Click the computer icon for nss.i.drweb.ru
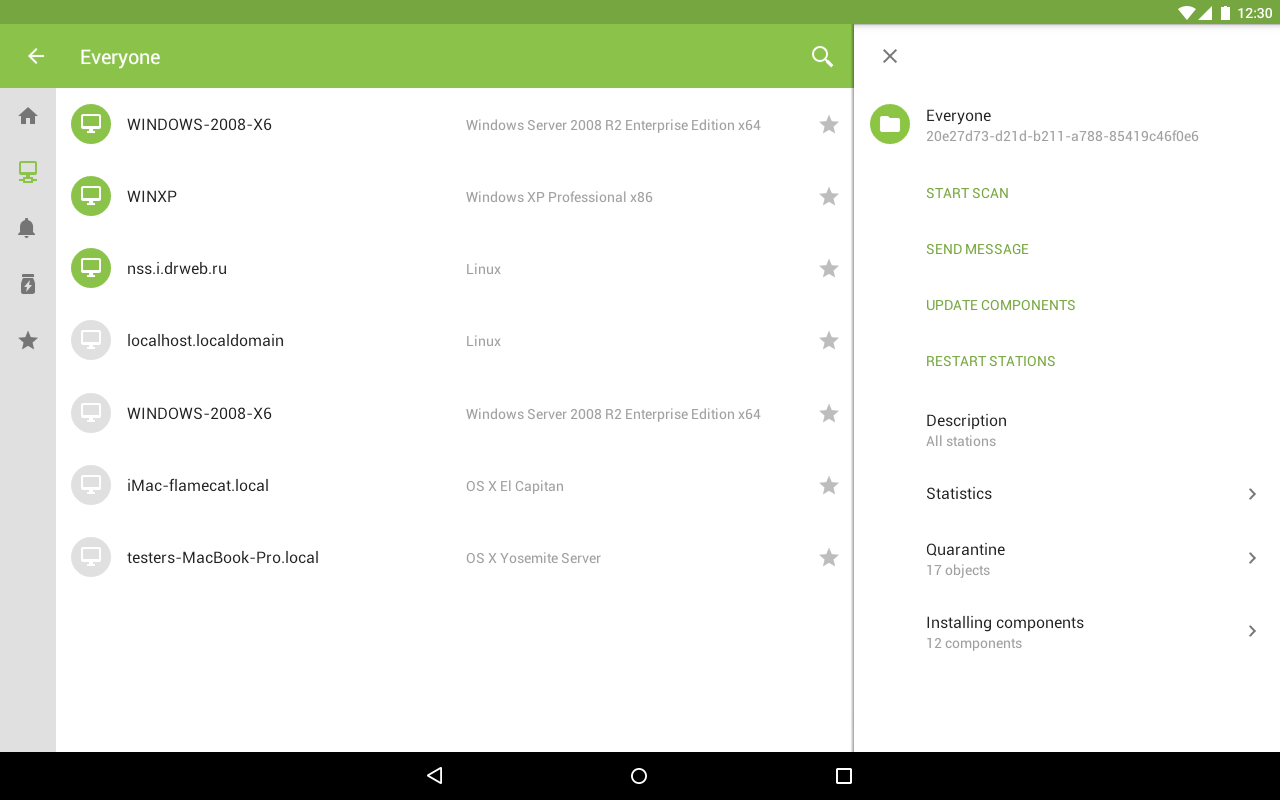This screenshot has height=800, width=1280. [91, 268]
